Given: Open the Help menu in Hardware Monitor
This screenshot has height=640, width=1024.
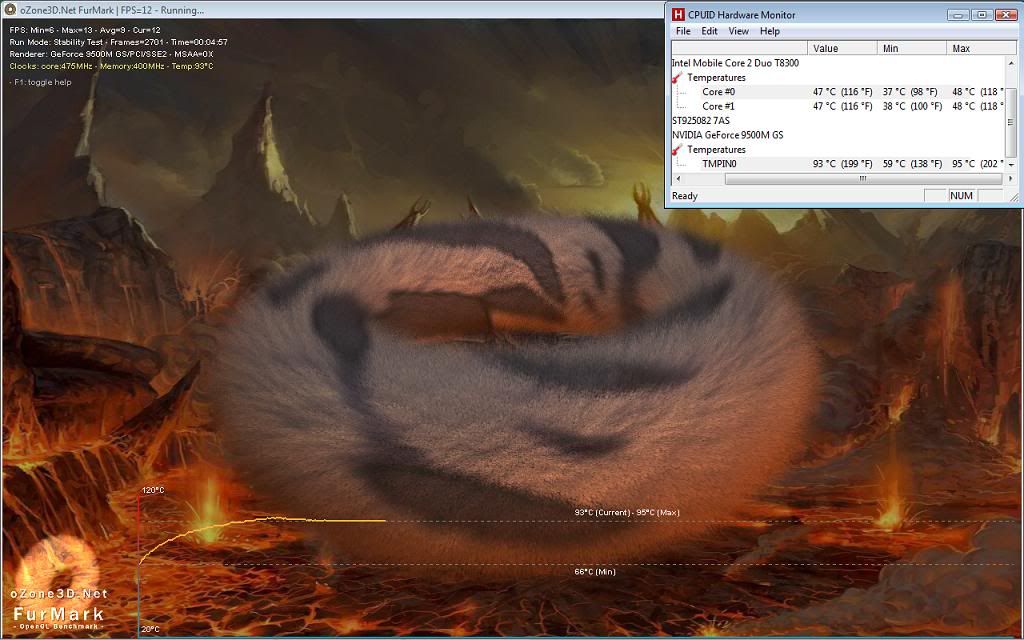Looking at the screenshot, I should click(770, 31).
